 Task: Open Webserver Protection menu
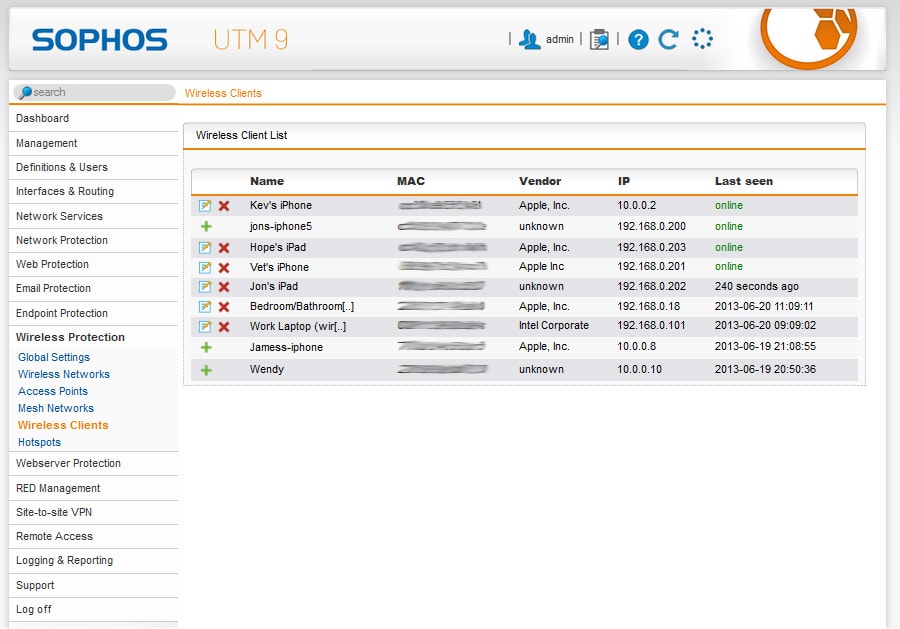point(93,464)
